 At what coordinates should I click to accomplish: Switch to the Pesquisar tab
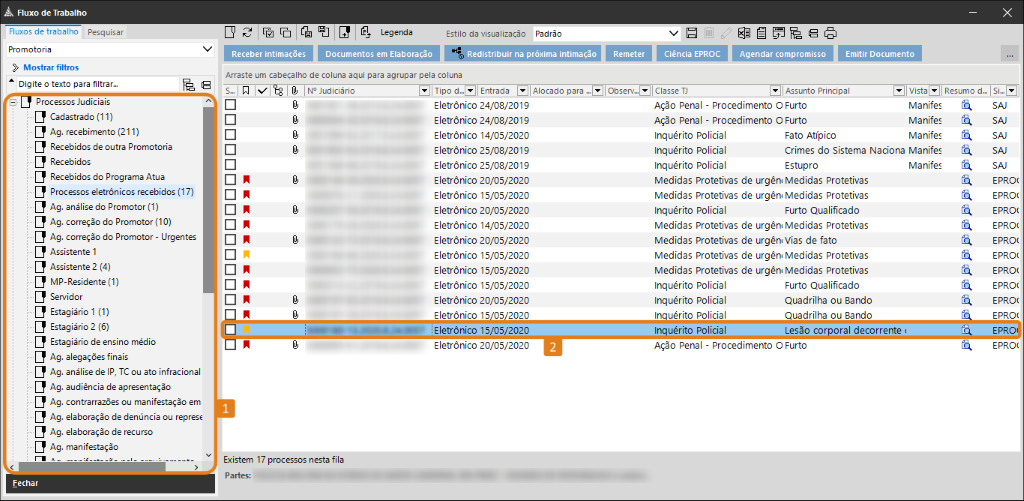tap(105, 31)
